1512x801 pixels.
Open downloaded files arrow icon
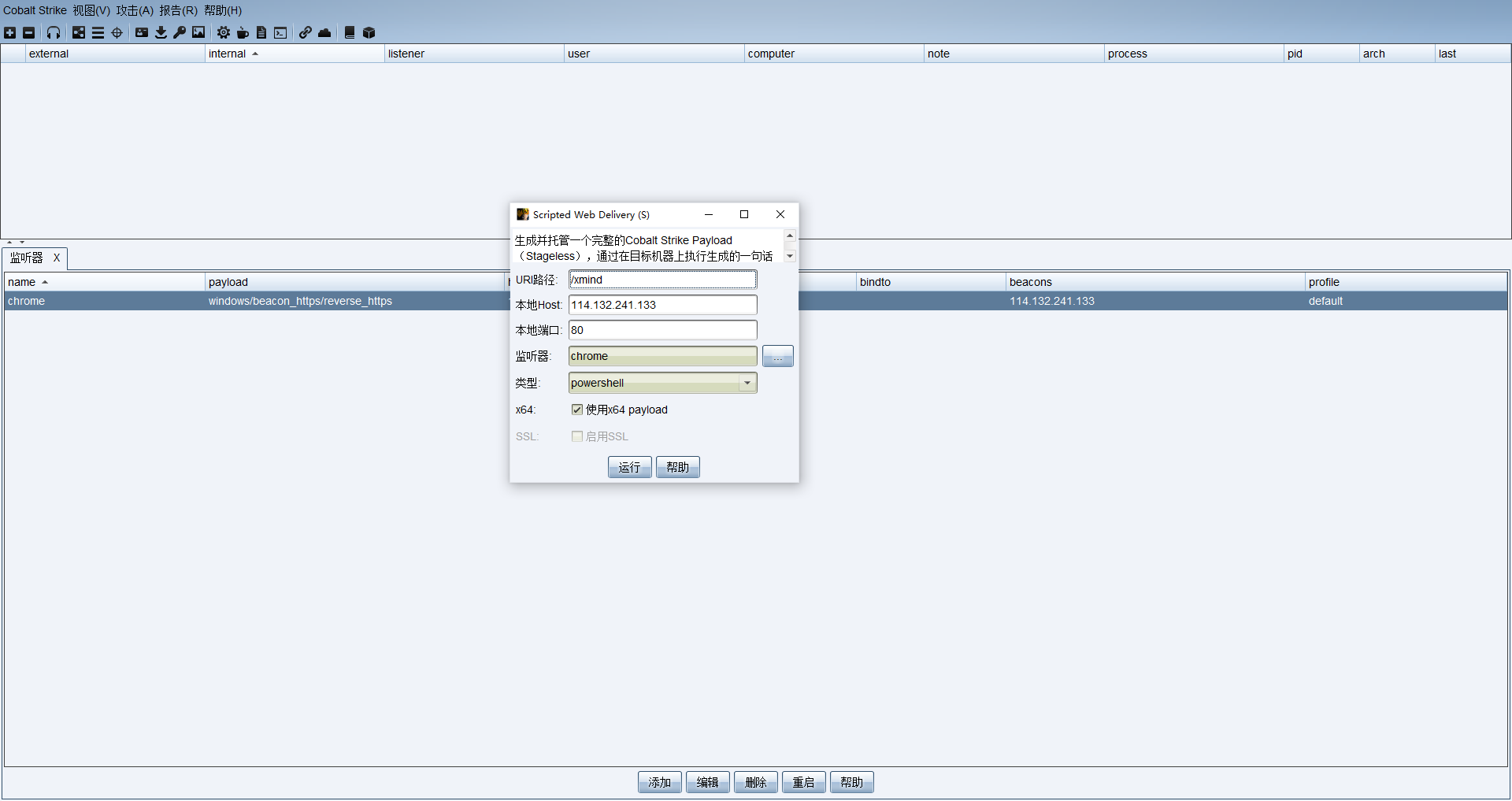[x=161, y=32]
